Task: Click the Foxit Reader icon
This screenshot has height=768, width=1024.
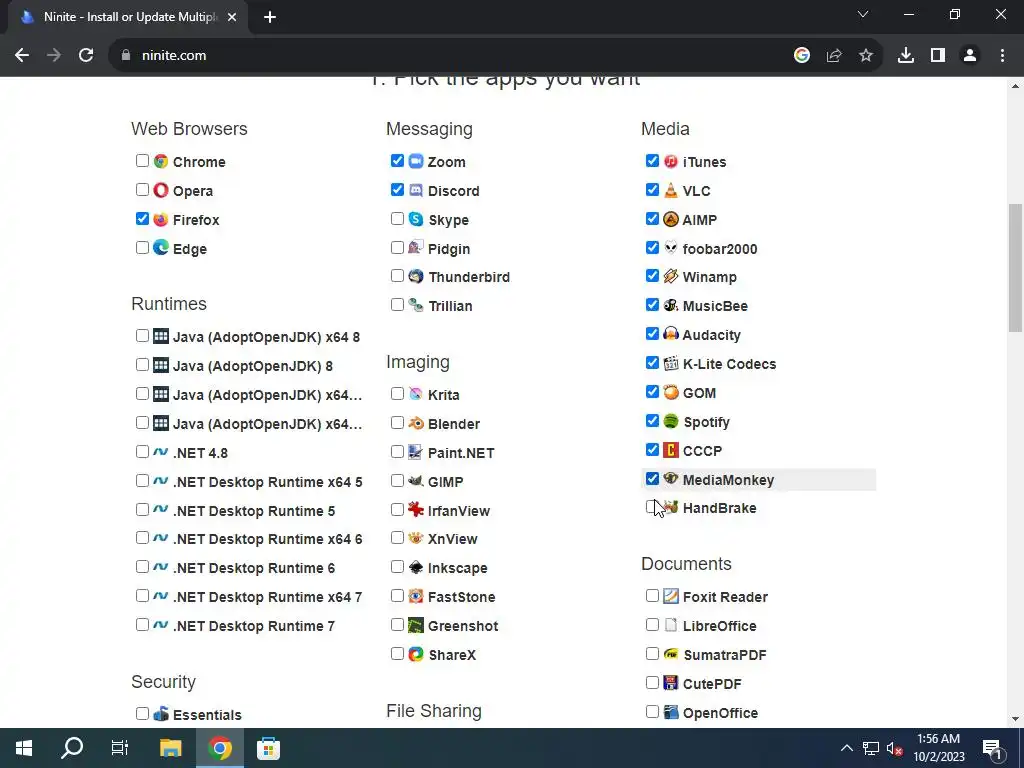Action: click(x=671, y=596)
